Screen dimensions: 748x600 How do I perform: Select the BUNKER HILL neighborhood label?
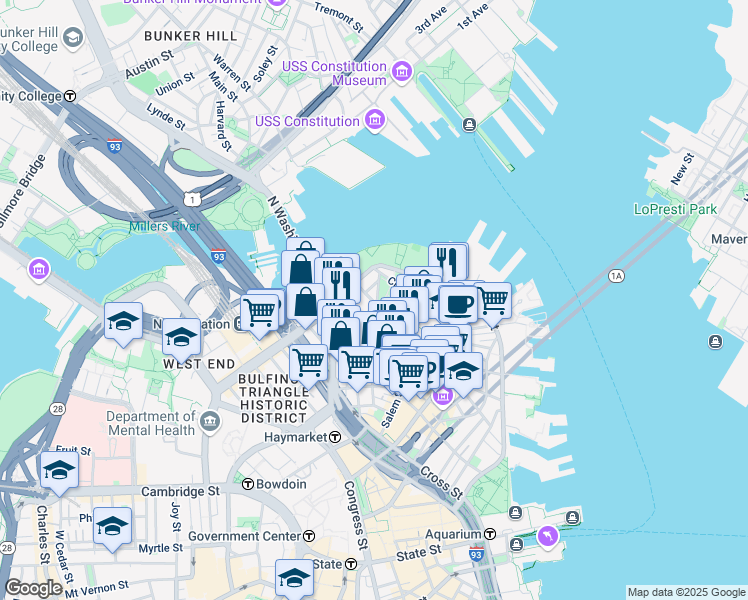190,36
